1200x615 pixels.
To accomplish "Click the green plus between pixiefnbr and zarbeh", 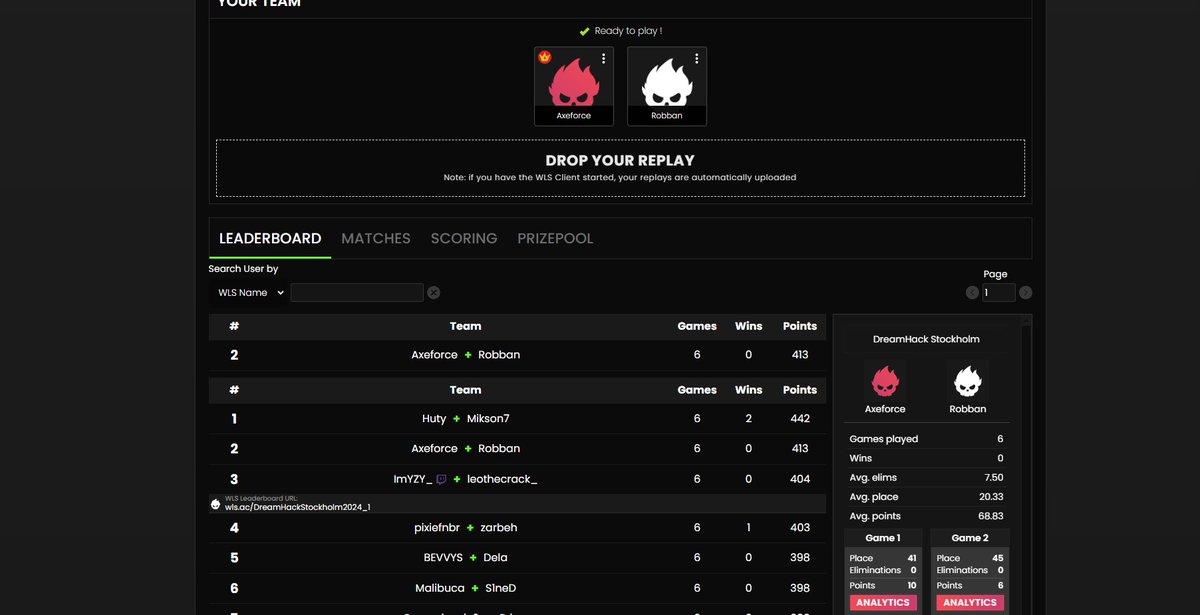I will [x=470, y=528].
